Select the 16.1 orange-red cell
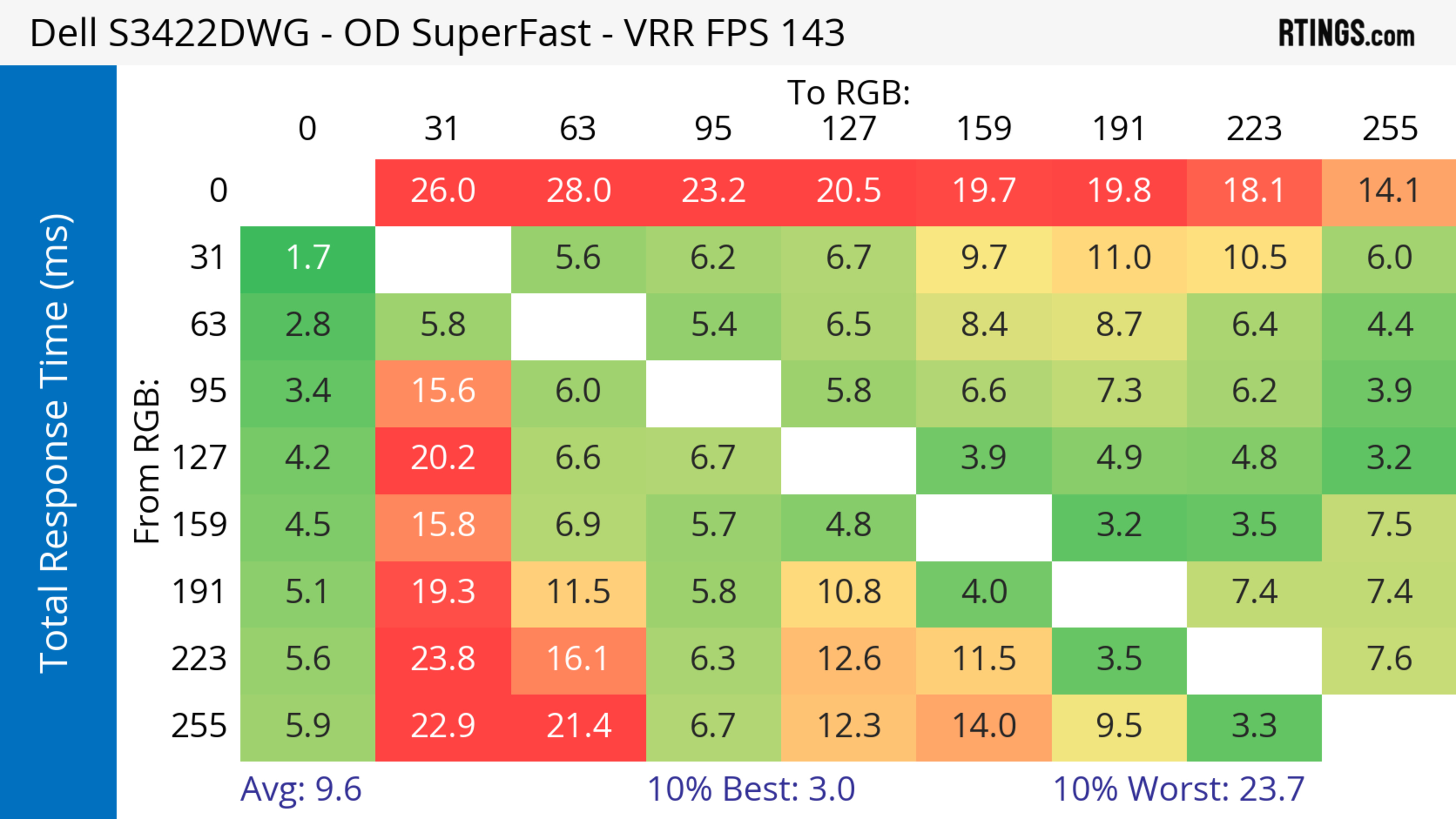This screenshot has width=1456, height=819. coord(578,659)
